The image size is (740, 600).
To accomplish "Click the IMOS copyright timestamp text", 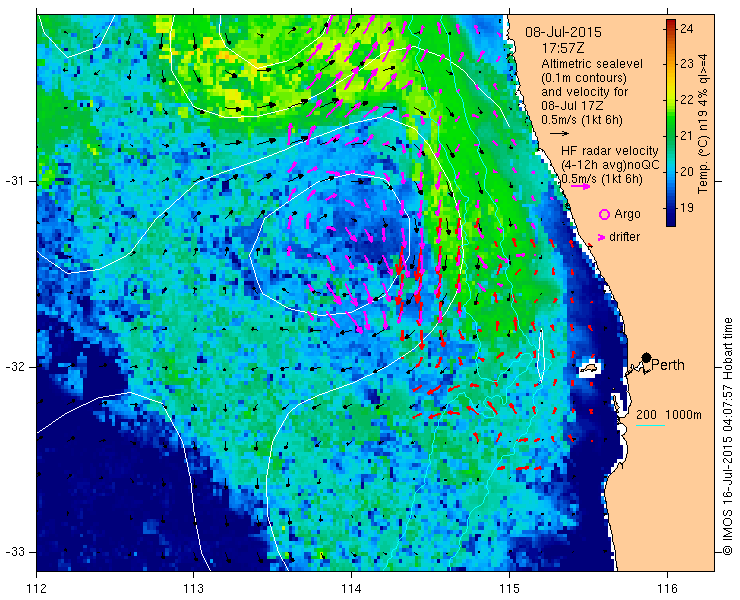I will click(727, 437).
